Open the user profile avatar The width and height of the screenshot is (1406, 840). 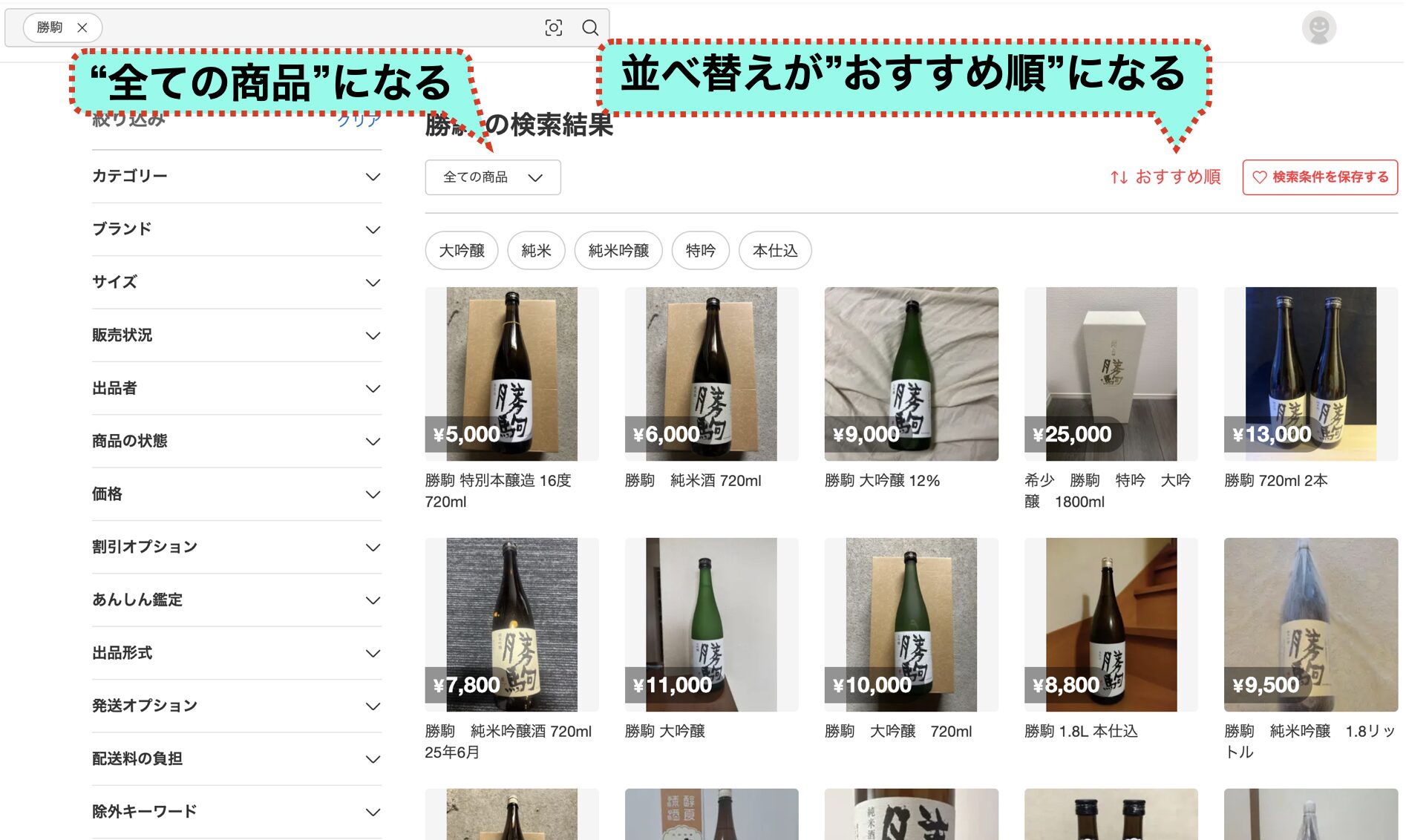coord(1318,28)
